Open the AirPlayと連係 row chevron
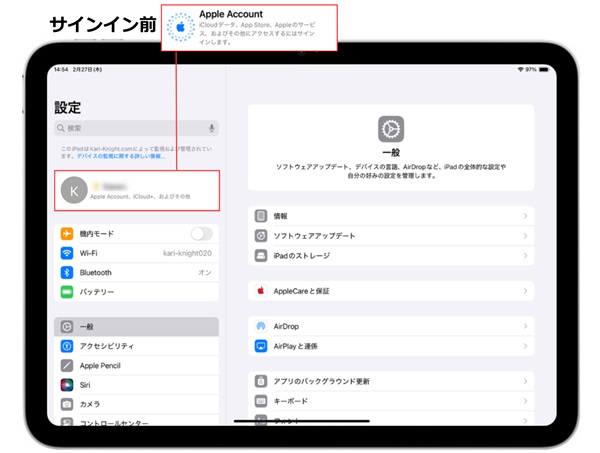Image resolution: width=600 pixels, height=453 pixels. click(525, 346)
